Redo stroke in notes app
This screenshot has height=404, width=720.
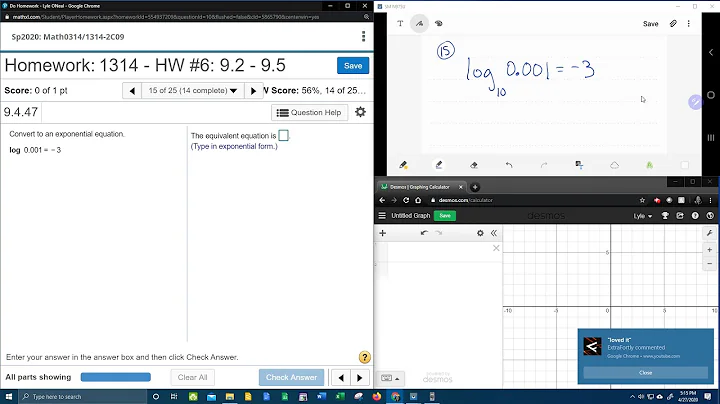tap(544, 165)
